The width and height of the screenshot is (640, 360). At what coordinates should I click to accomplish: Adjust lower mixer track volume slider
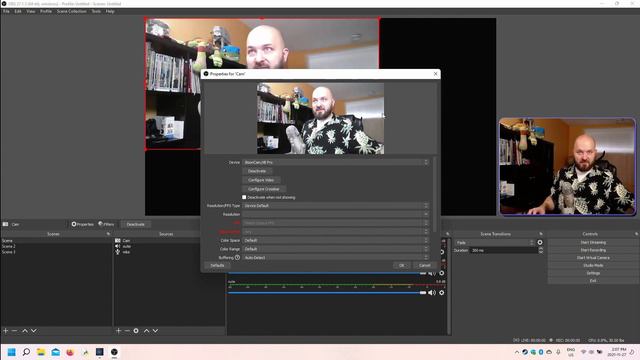[327, 293]
